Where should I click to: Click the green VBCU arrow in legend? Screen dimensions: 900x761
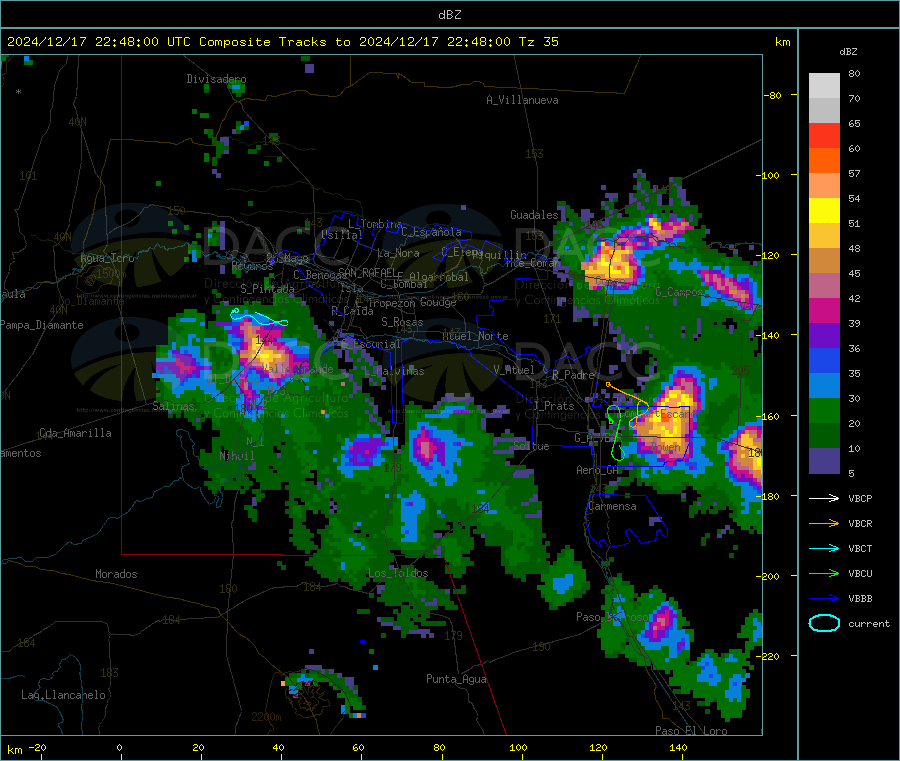824,573
